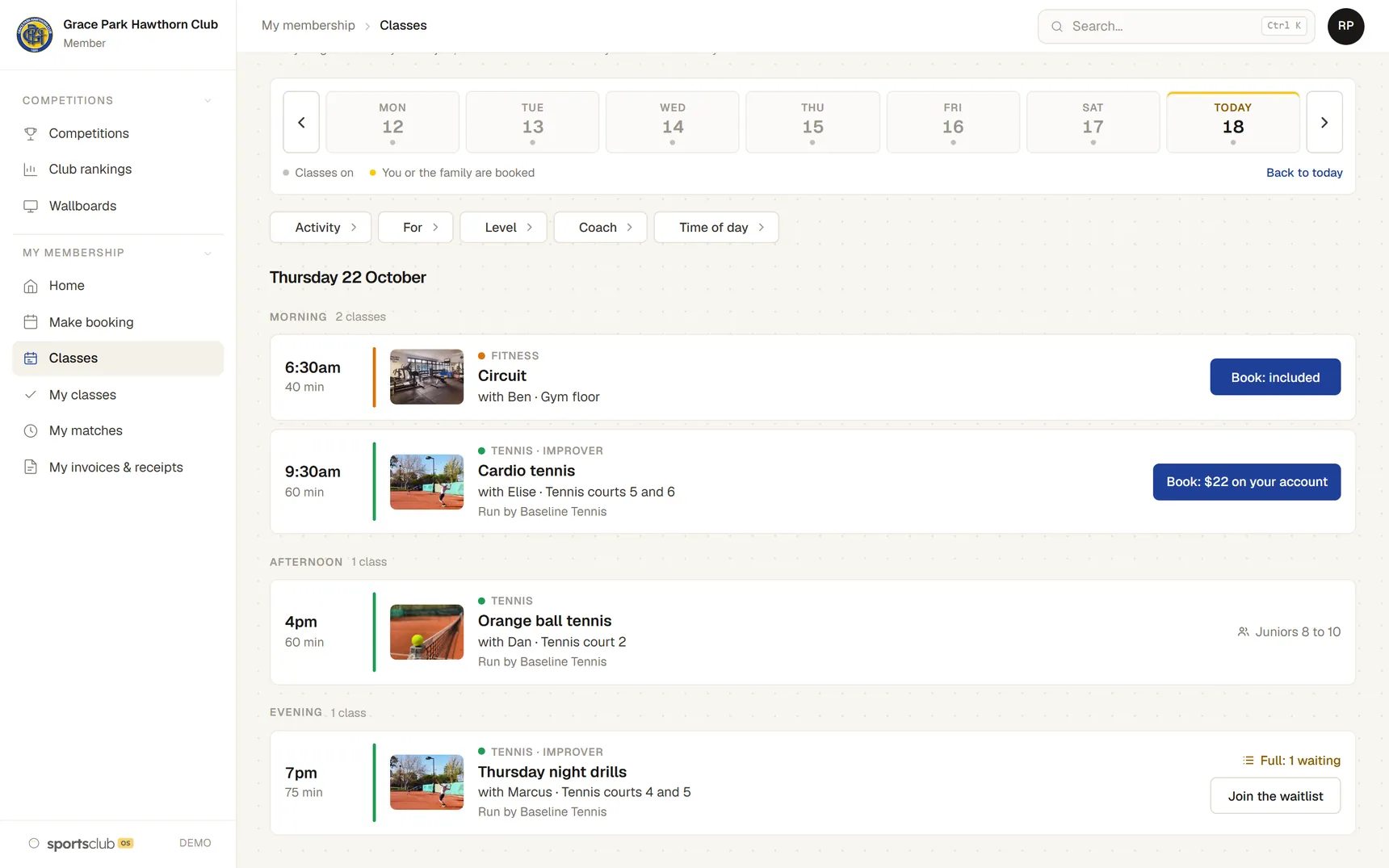Open My classes checkmark icon
Screen dimensions: 1389x868
[31, 395]
